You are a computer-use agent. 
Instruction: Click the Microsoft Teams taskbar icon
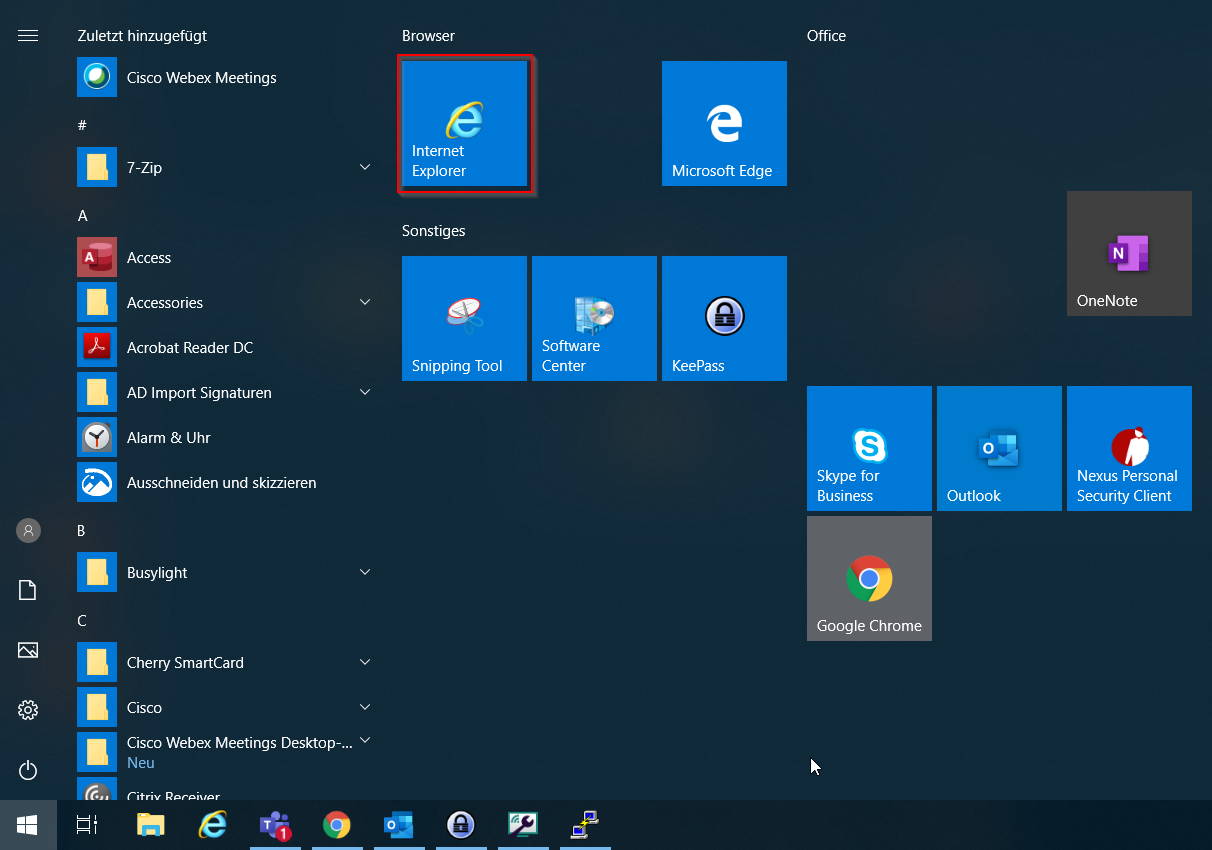click(x=275, y=825)
